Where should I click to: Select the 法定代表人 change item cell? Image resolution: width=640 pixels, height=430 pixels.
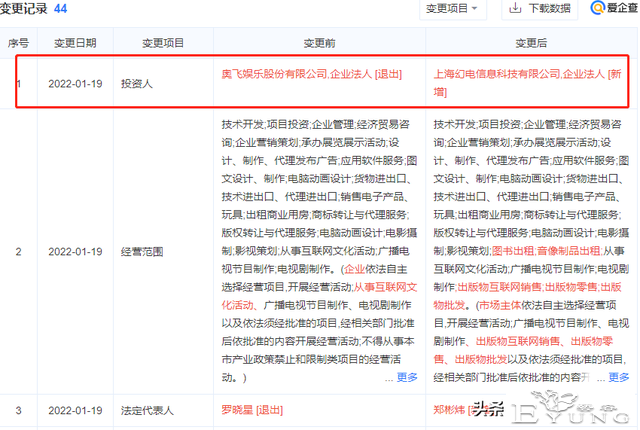coord(147,410)
